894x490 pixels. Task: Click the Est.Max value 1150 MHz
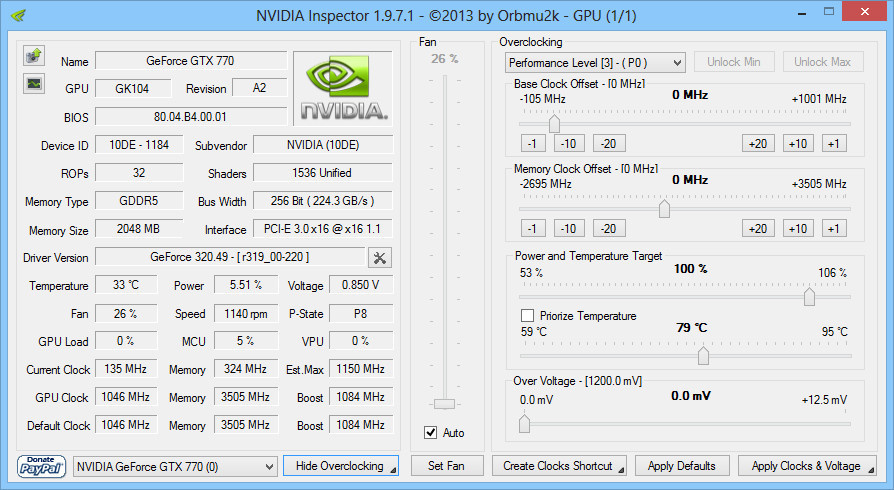click(x=361, y=369)
